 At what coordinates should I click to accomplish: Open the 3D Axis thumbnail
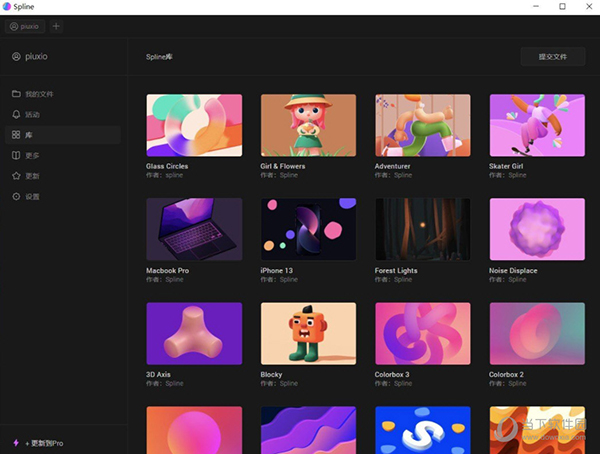pos(194,333)
